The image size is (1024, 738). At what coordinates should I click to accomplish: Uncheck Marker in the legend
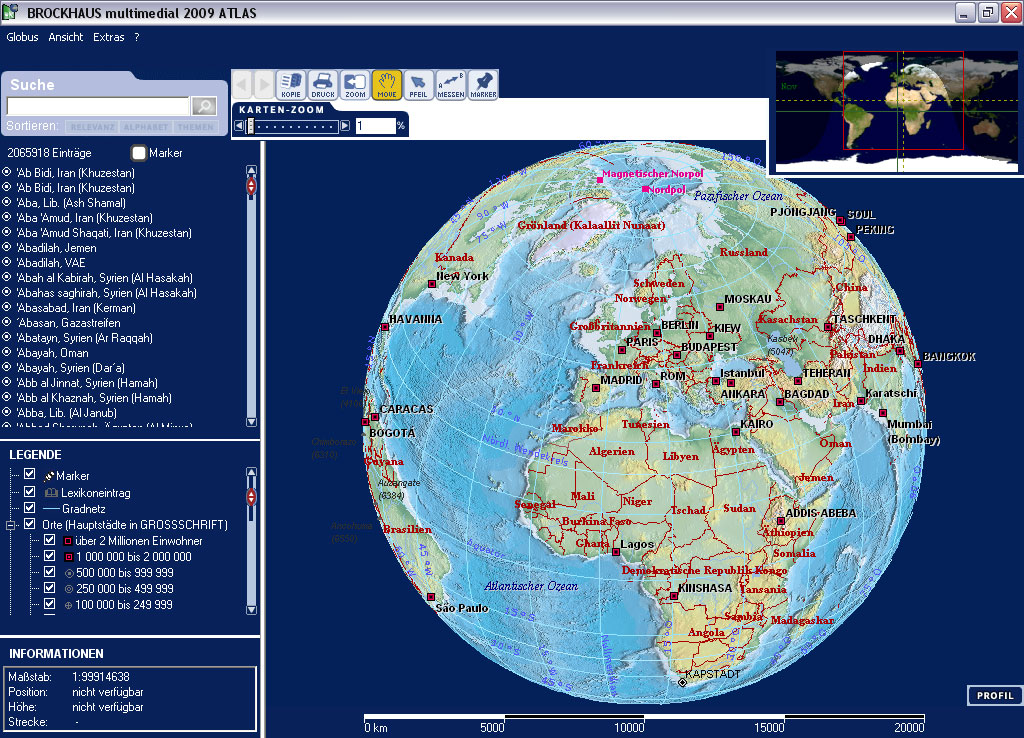pyautogui.click(x=29, y=474)
